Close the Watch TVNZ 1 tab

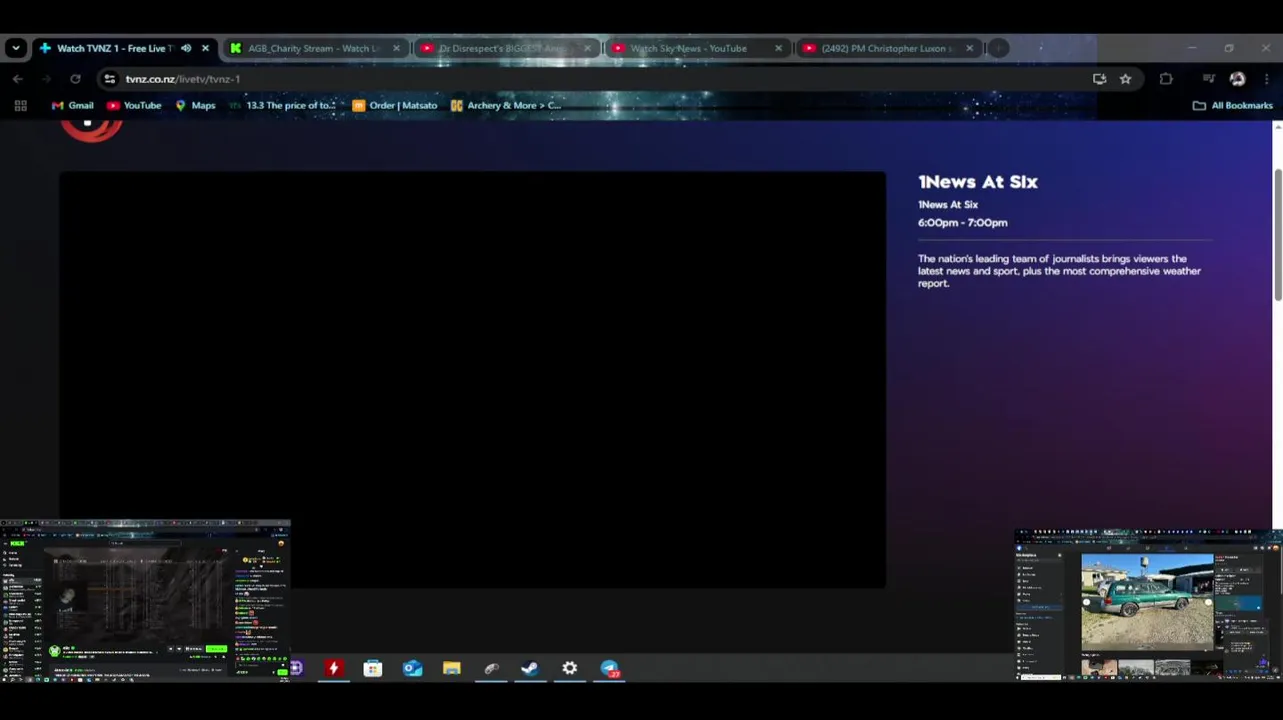click(x=205, y=48)
